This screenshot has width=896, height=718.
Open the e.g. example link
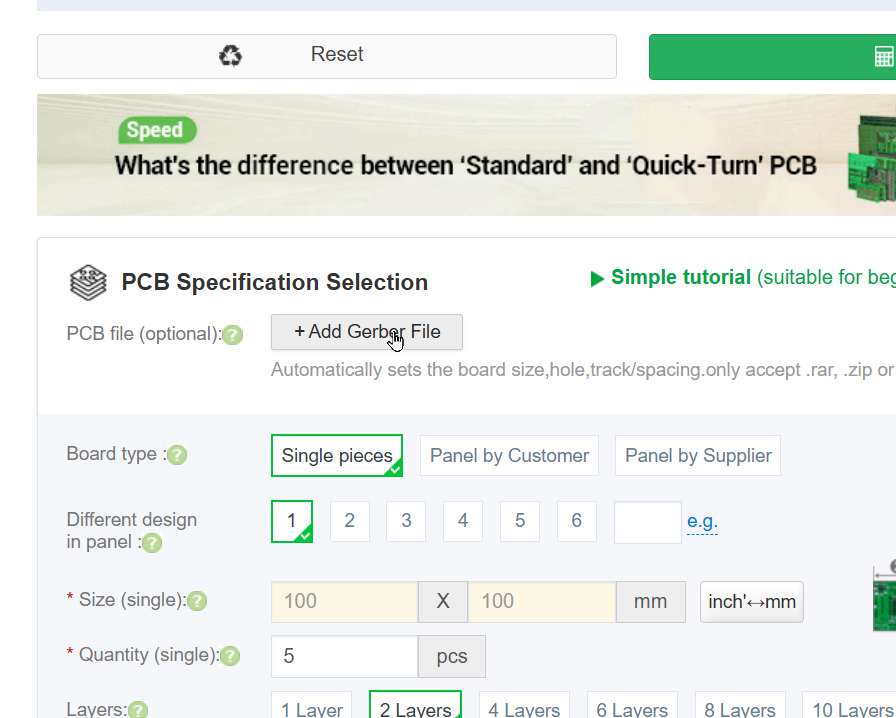(x=702, y=521)
